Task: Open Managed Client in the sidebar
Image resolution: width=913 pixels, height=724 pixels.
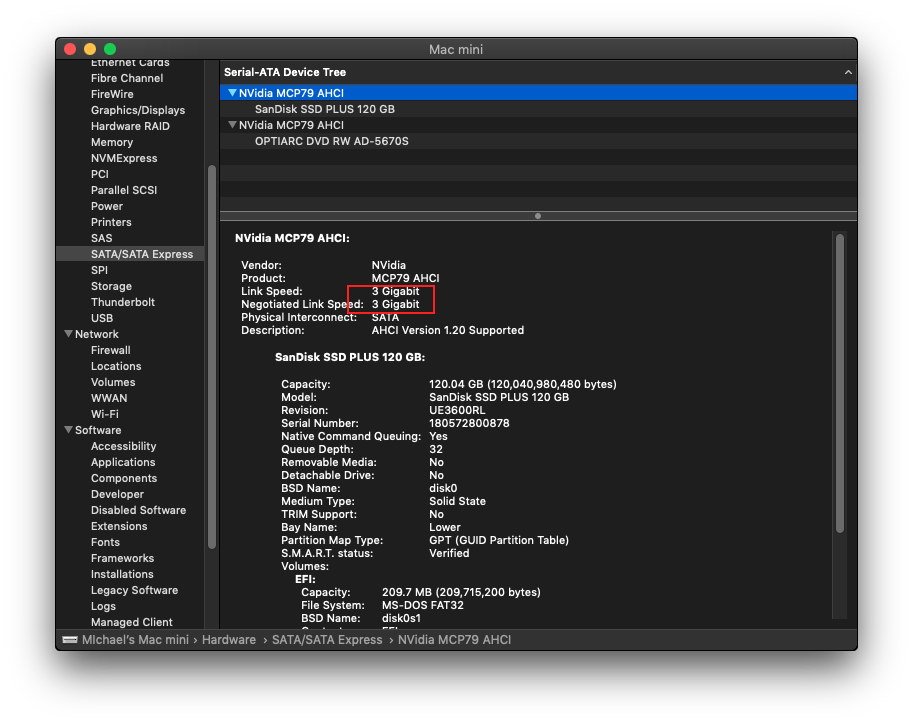Action: coord(132,622)
